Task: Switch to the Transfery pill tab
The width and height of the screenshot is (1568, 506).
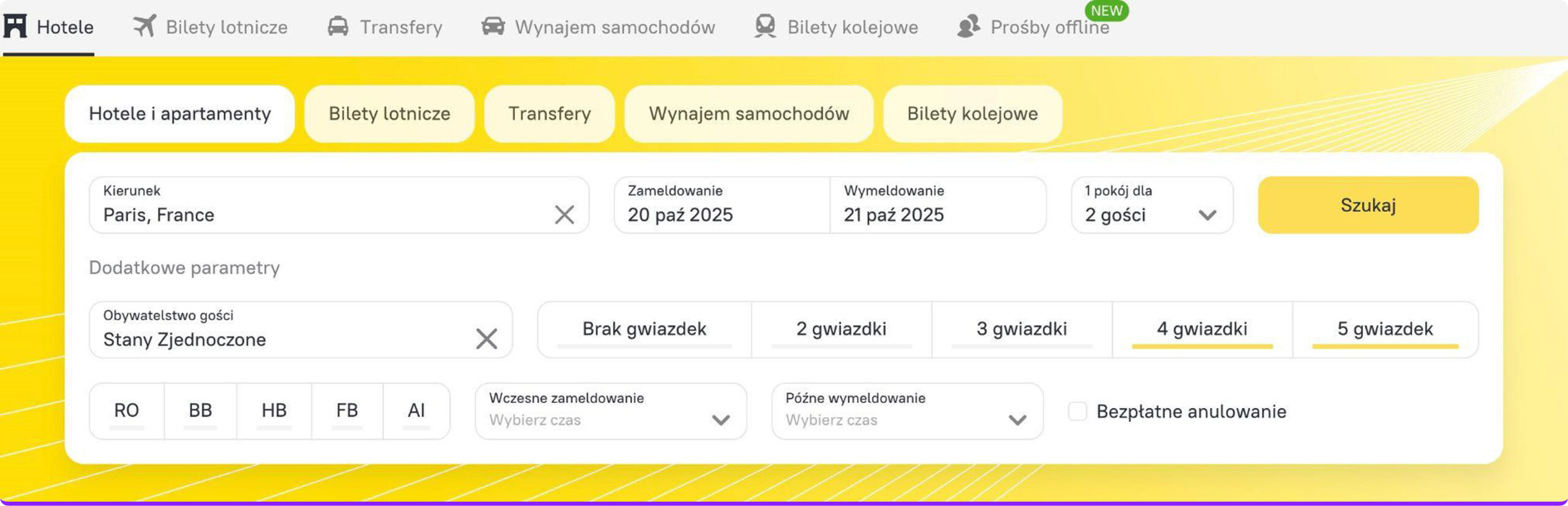Action: click(549, 114)
